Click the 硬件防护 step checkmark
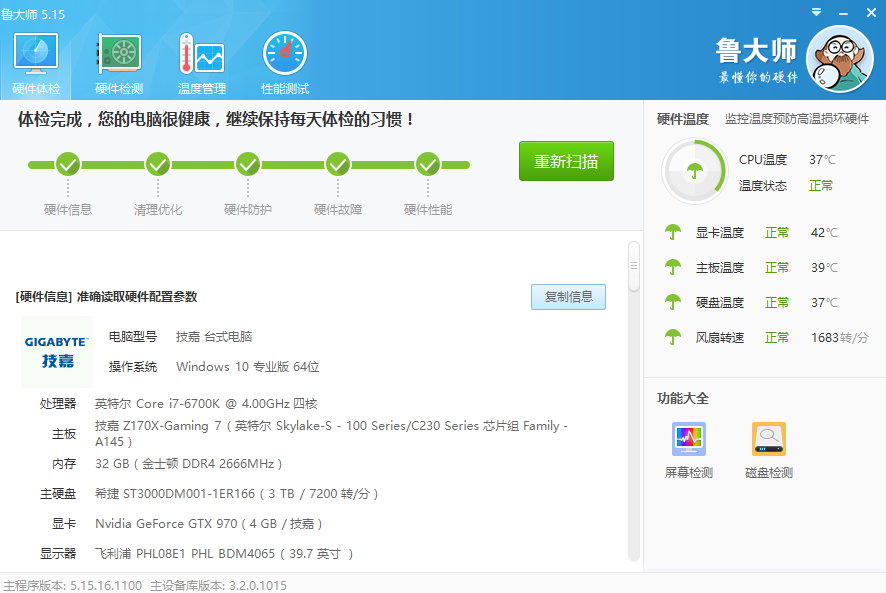 pos(247,165)
